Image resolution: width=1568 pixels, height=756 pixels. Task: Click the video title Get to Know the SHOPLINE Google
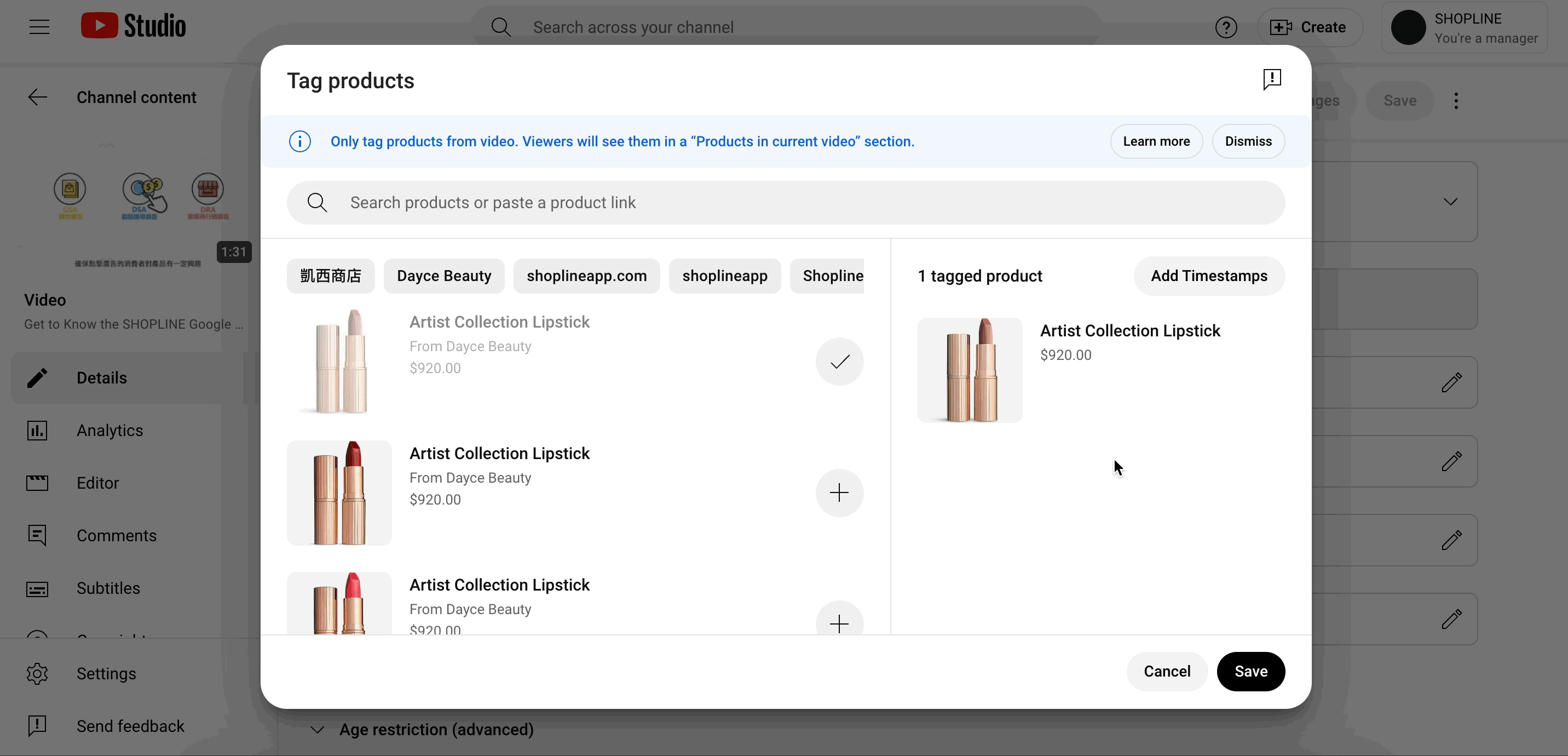point(133,324)
